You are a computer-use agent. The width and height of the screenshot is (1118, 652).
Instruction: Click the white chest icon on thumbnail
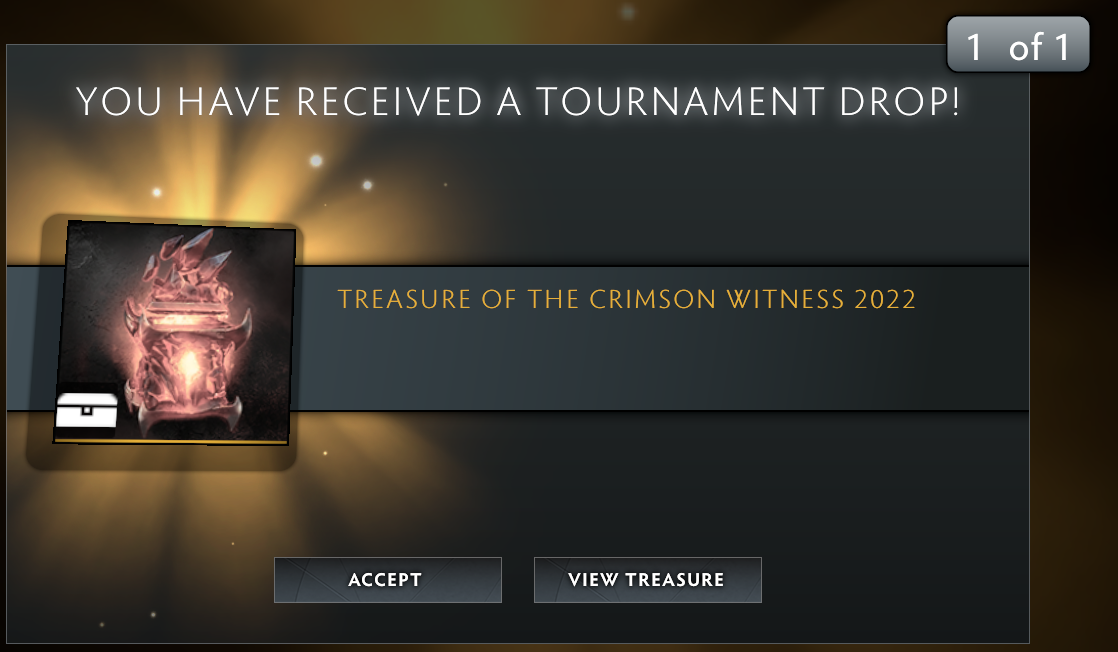point(86,410)
